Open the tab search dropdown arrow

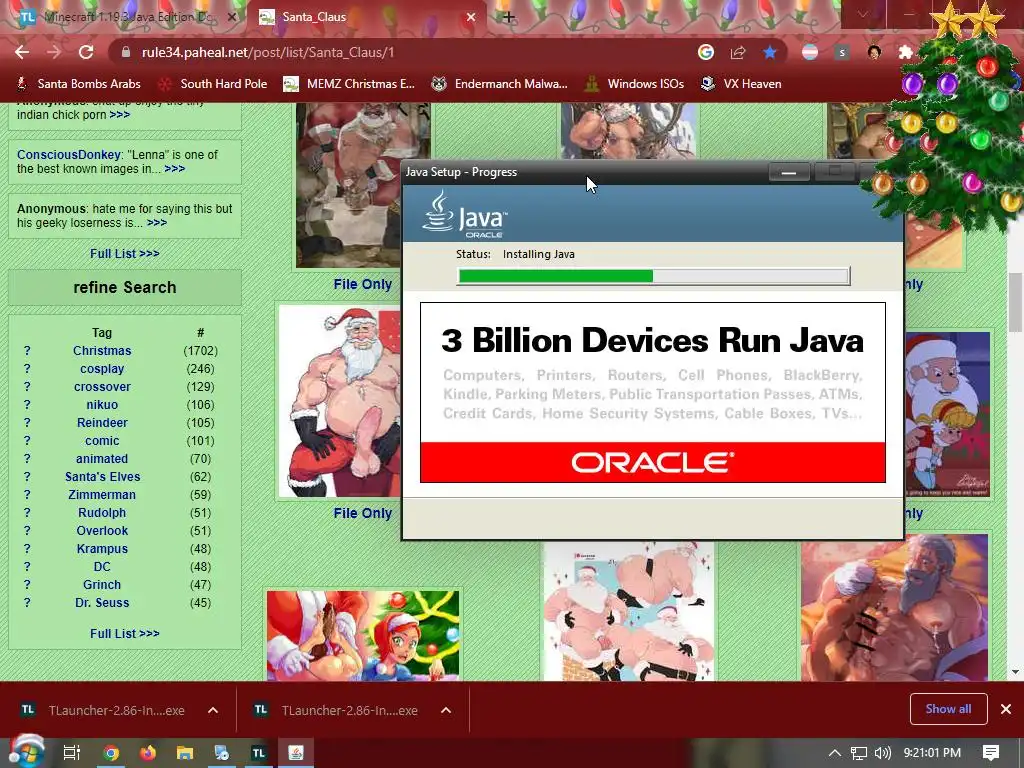tap(863, 14)
